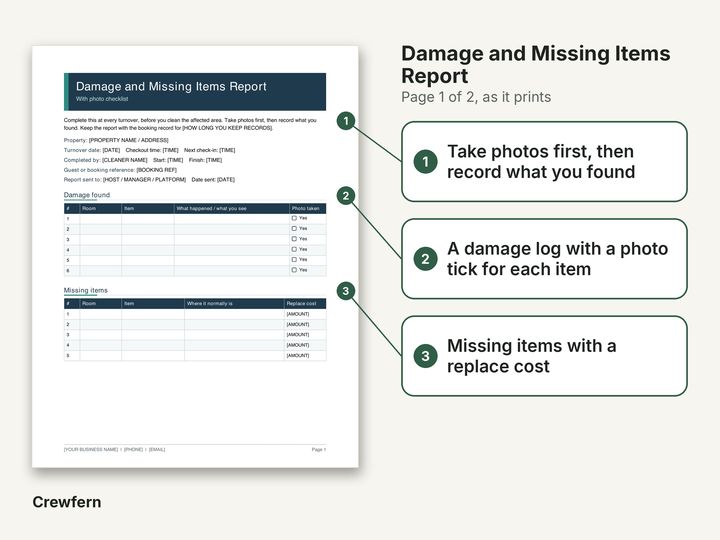Click the Crewfern brand name
The image size is (720, 540).
(x=67, y=502)
